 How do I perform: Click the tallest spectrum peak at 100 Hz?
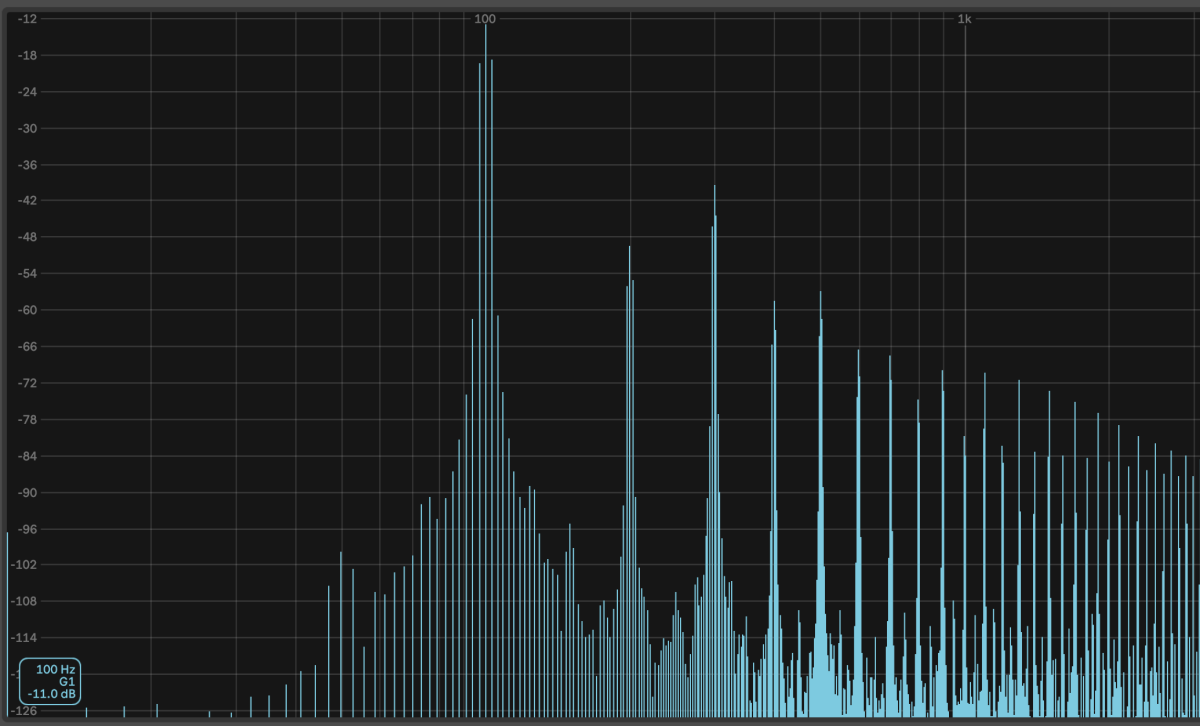[486, 370]
